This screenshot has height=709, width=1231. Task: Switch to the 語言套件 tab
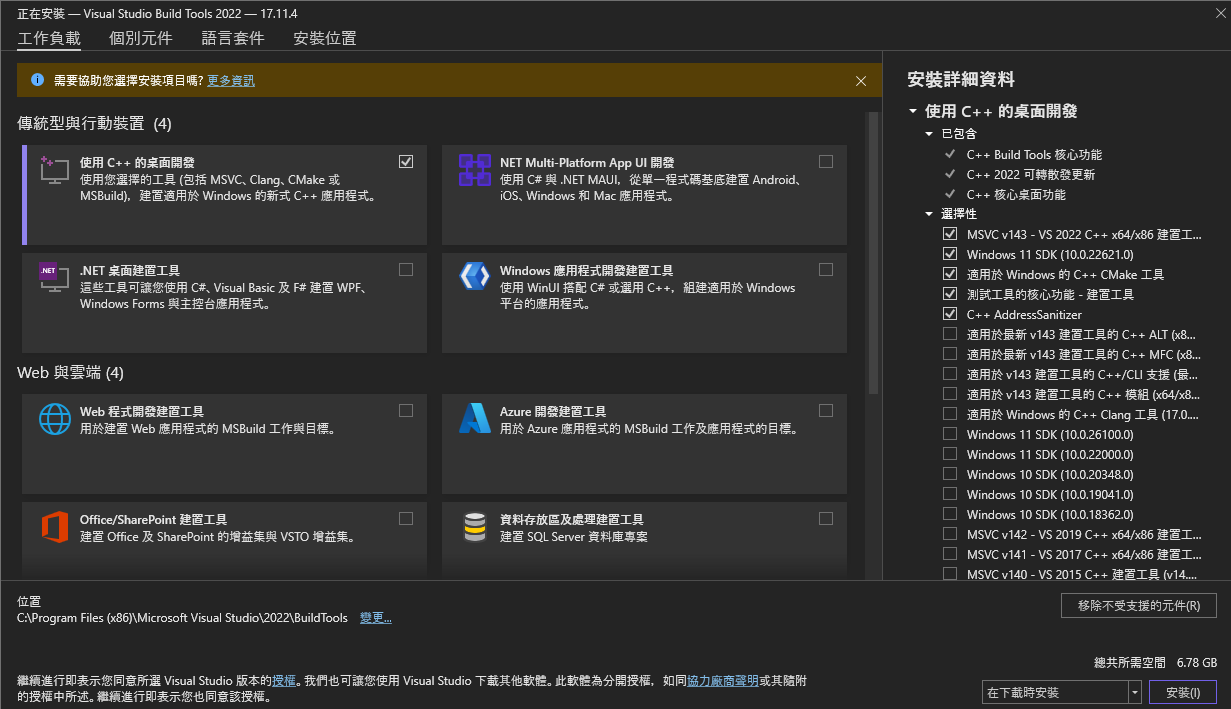[x=233, y=38]
